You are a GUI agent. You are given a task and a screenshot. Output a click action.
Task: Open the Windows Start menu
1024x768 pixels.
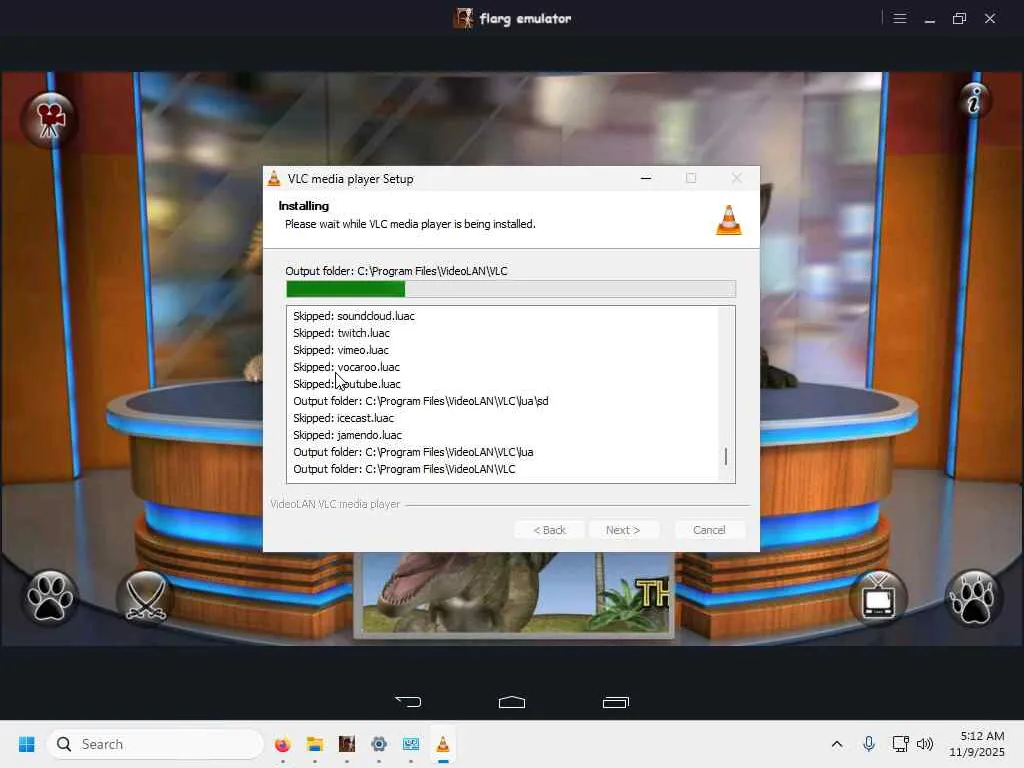pyautogui.click(x=27, y=744)
